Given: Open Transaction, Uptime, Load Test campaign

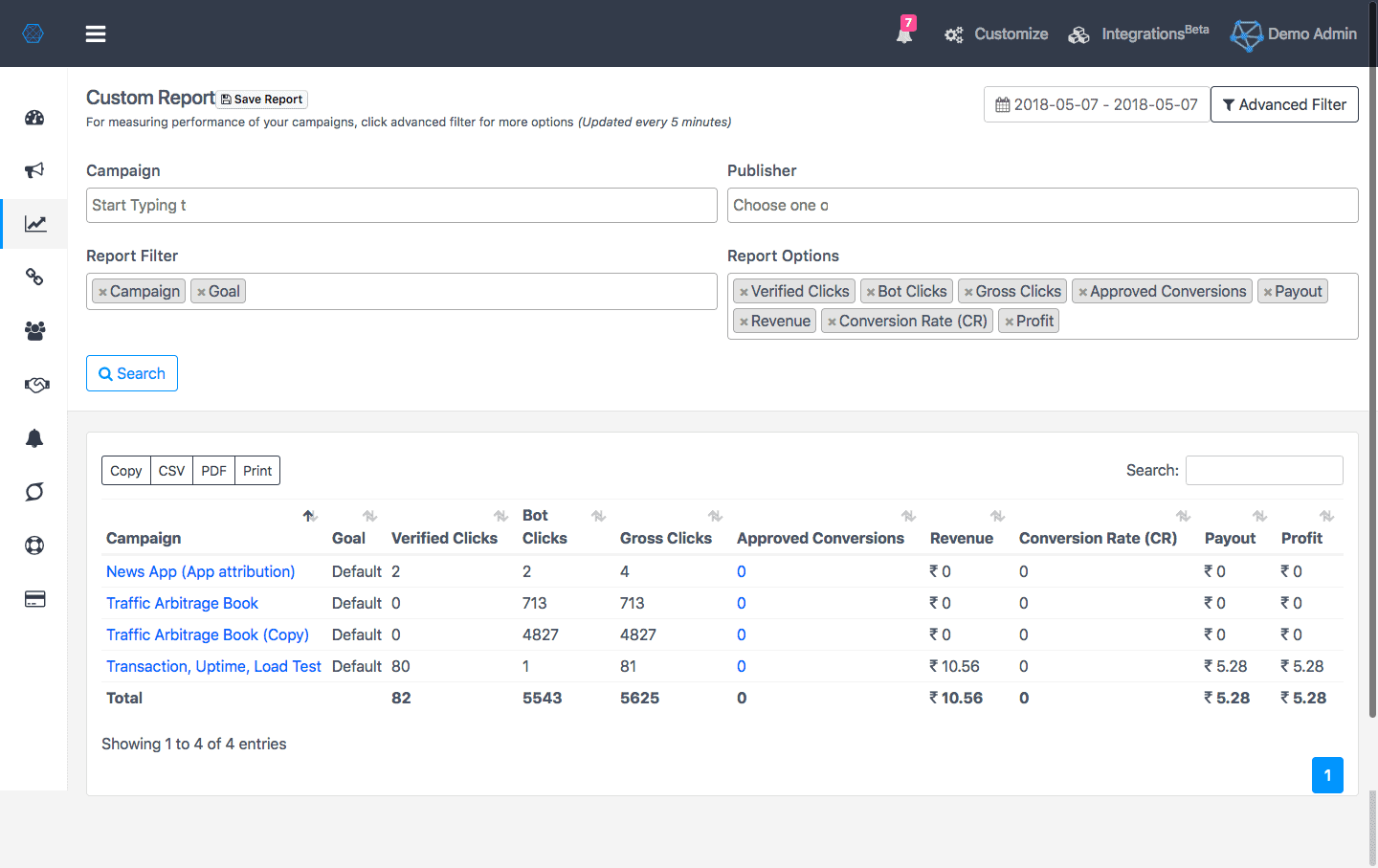Looking at the screenshot, I should pos(213,666).
